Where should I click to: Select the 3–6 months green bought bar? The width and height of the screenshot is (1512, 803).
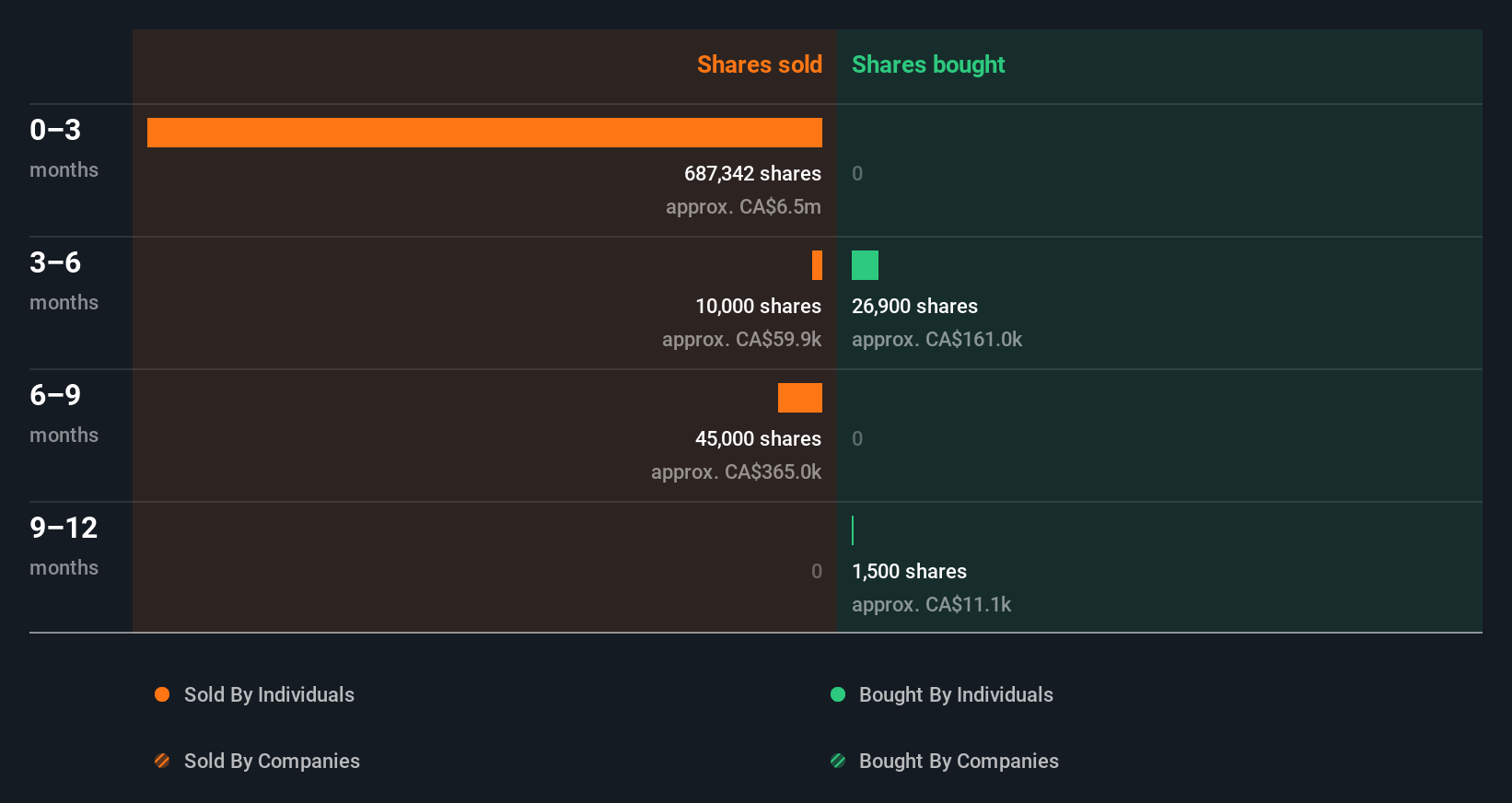865,265
